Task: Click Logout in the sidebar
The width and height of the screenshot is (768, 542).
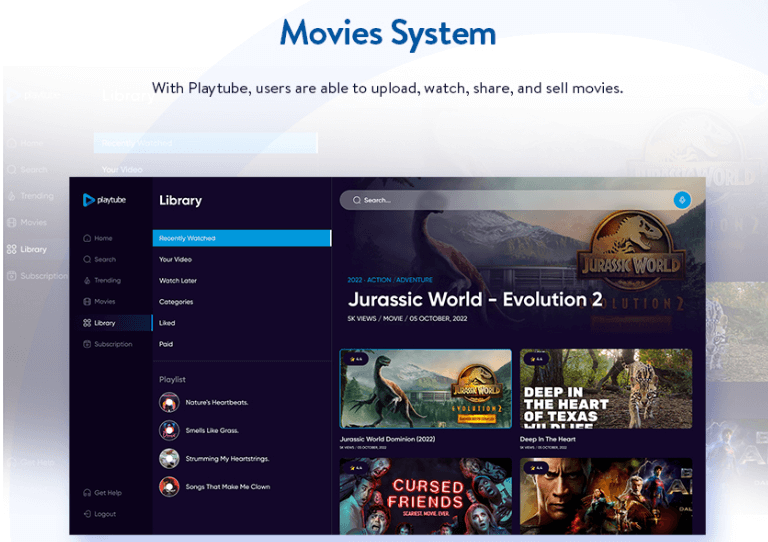Action: pyautogui.click(x=100, y=514)
